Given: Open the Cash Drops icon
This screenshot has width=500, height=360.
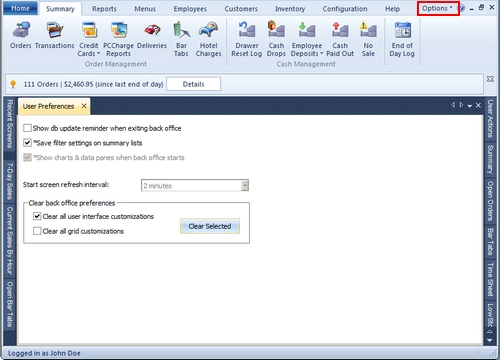Looking at the screenshot, I should [276, 39].
